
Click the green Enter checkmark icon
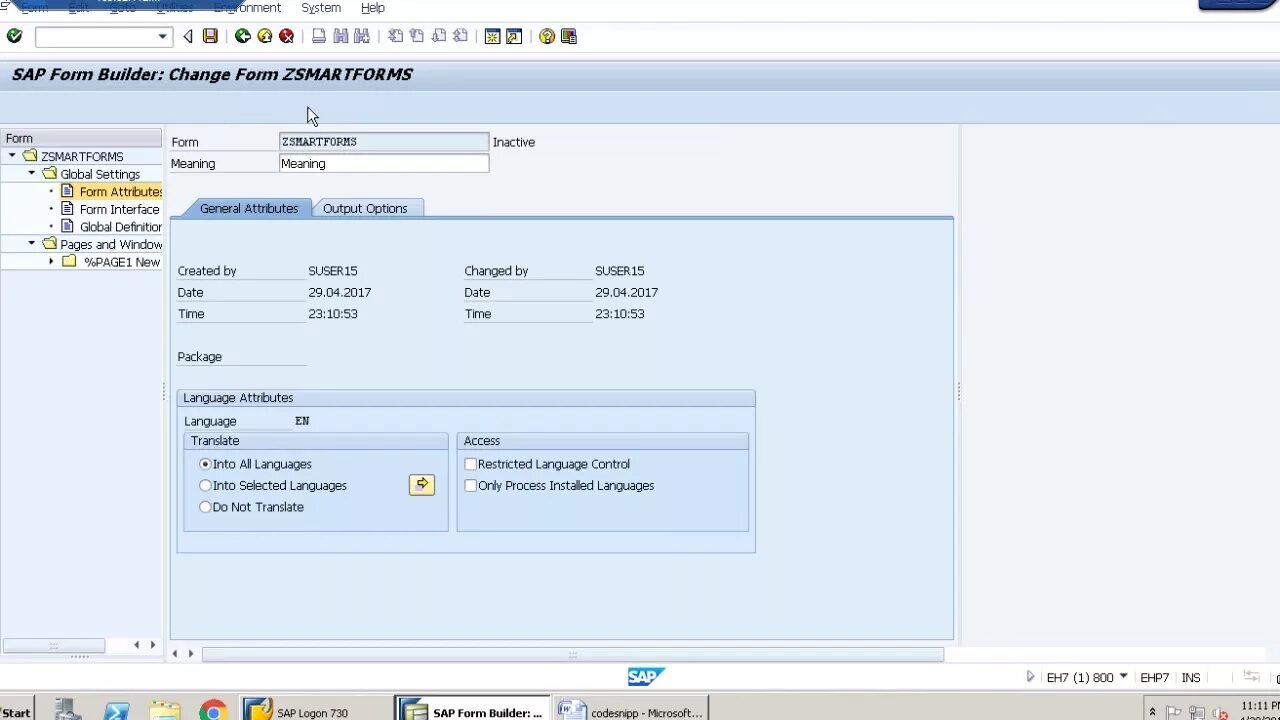click(x=14, y=36)
